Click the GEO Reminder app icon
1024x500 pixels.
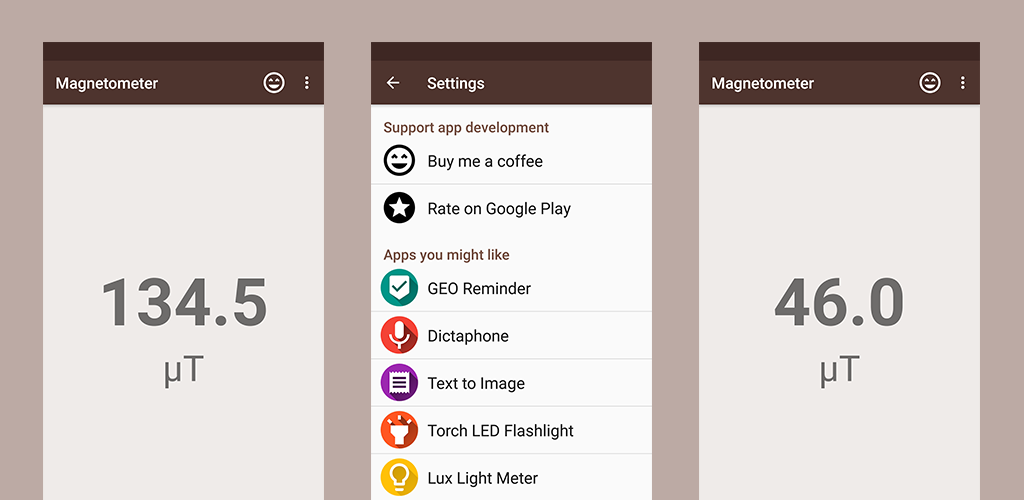click(x=399, y=288)
